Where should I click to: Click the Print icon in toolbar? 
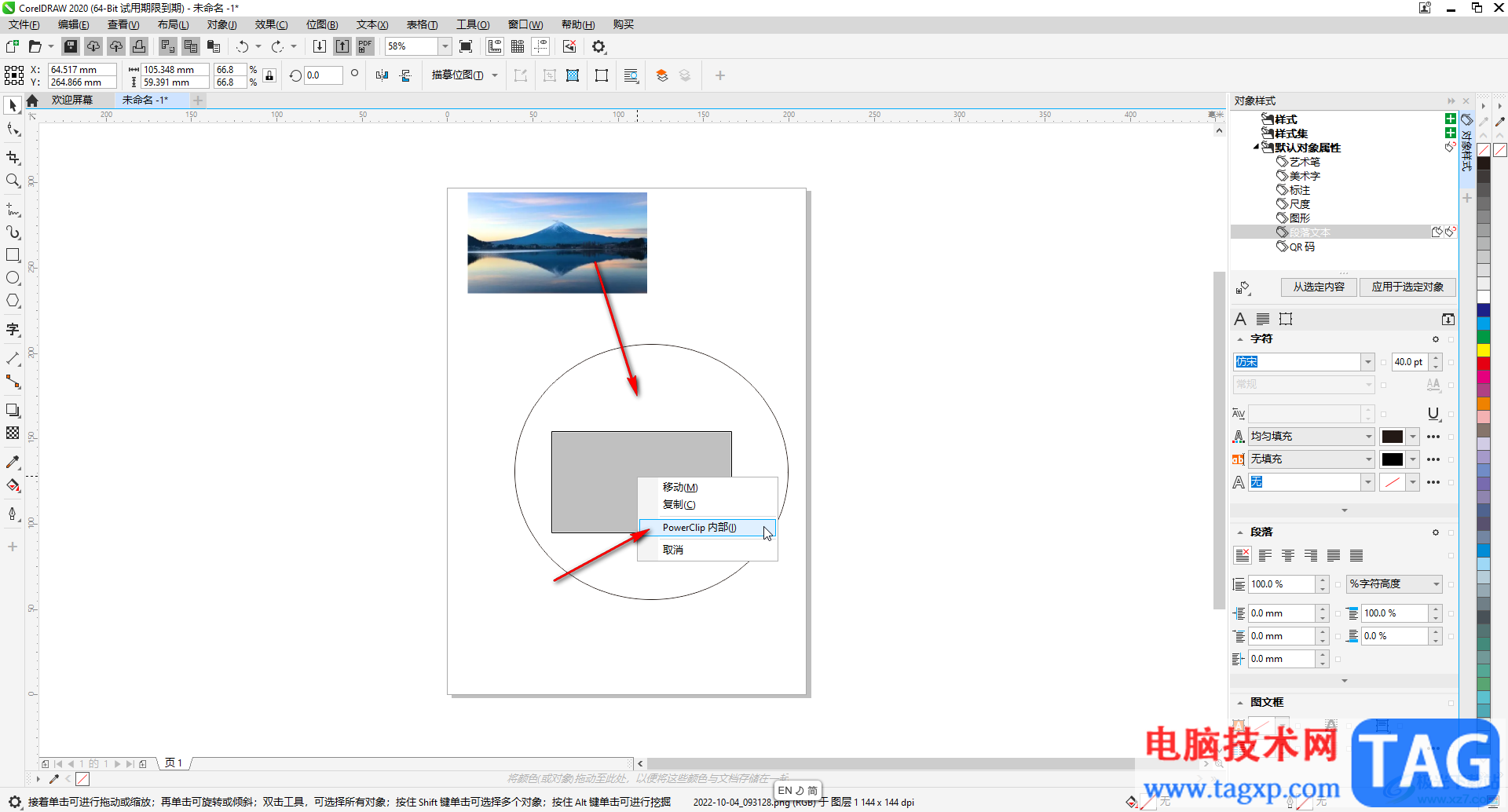139,46
